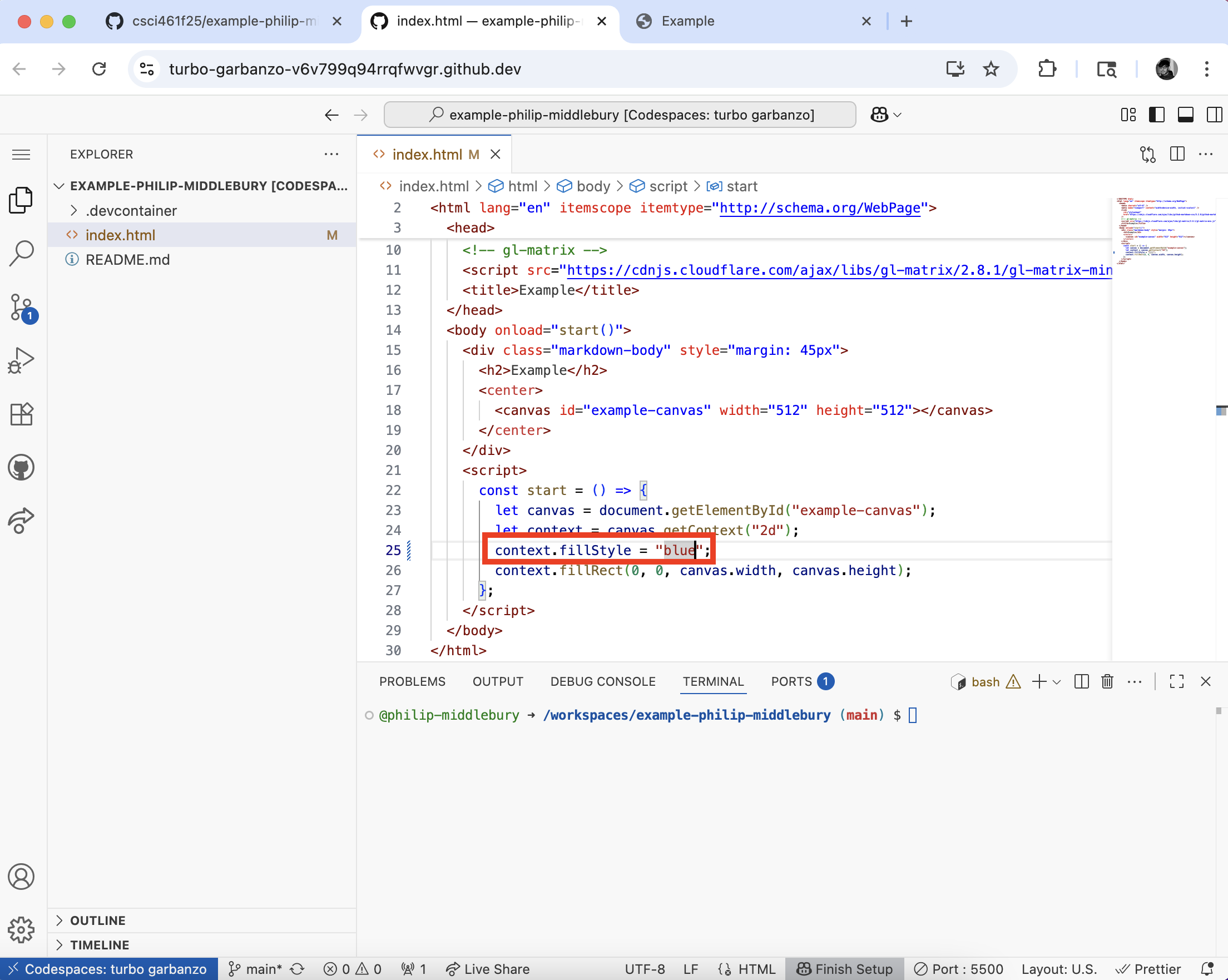The width and height of the screenshot is (1228, 980).
Task: Close the bottom panel
Action: pyautogui.click(x=1206, y=682)
